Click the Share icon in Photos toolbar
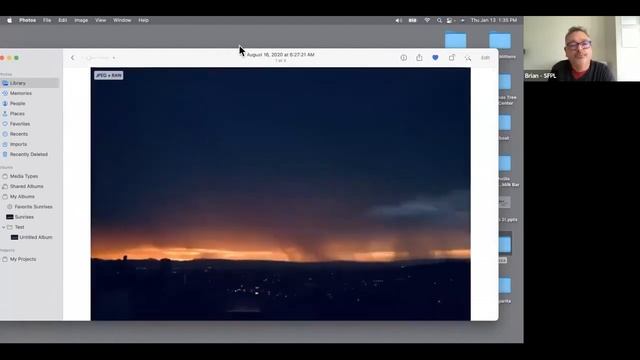The width and height of the screenshot is (640, 360). pyautogui.click(x=419, y=58)
